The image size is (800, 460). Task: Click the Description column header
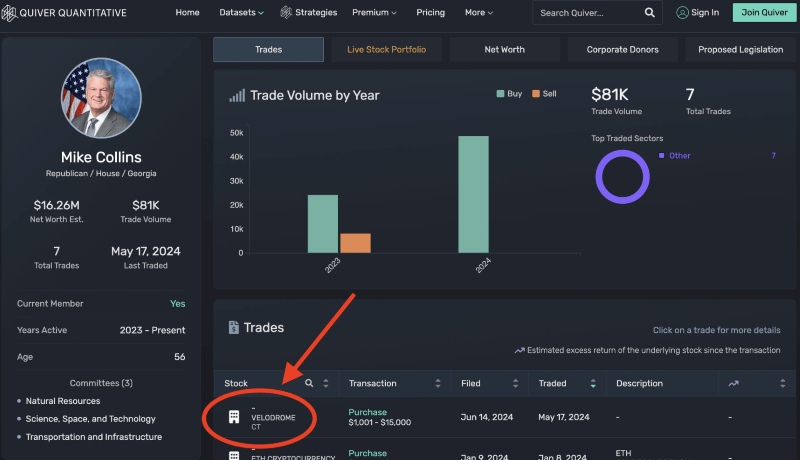[x=639, y=383]
